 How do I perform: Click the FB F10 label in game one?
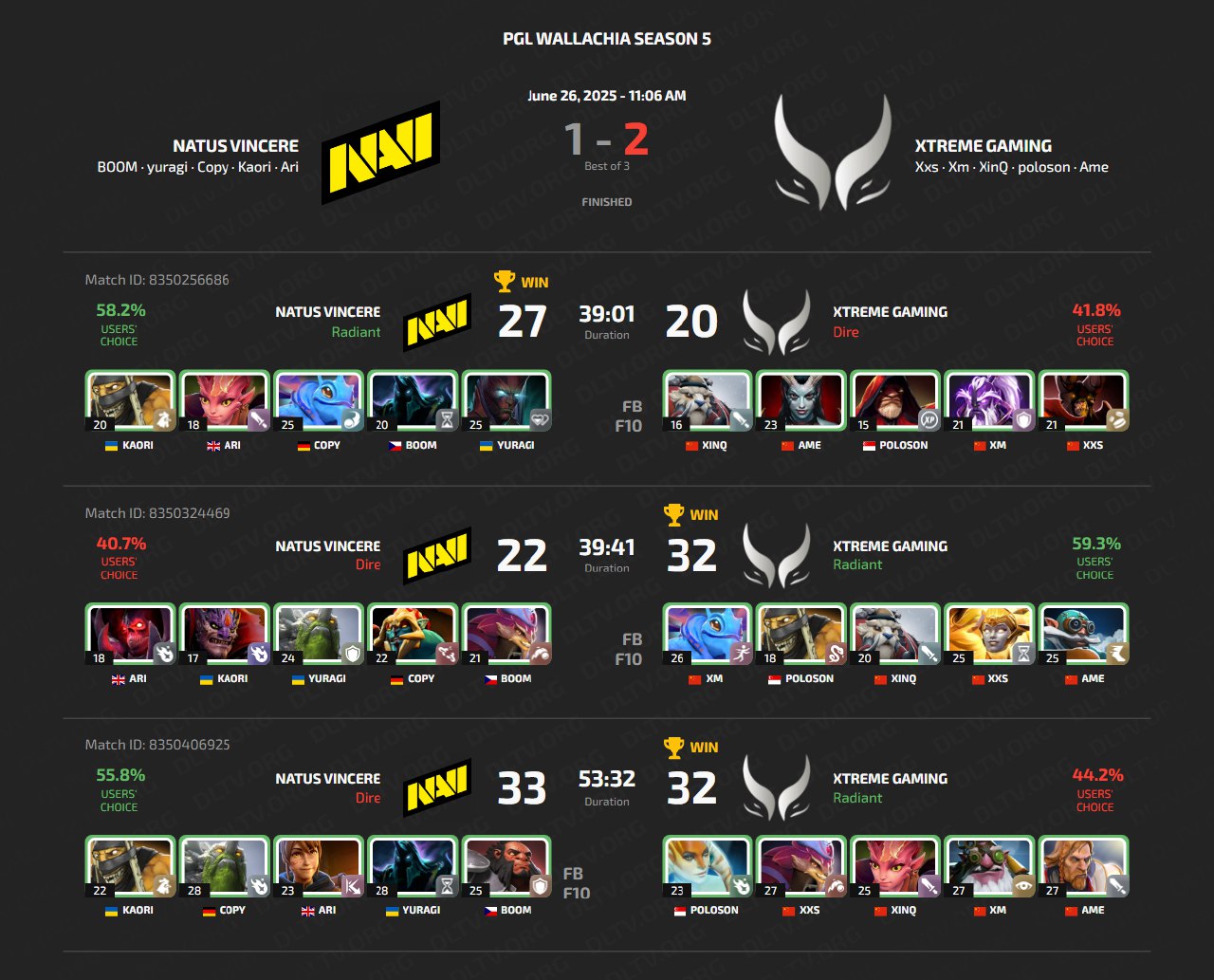[x=629, y=416]
